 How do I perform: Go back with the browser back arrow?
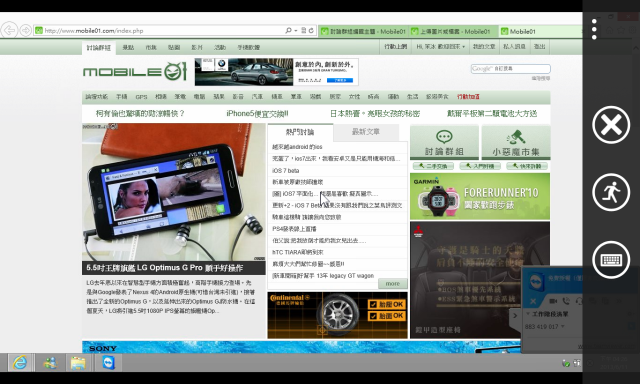(9, 30)
